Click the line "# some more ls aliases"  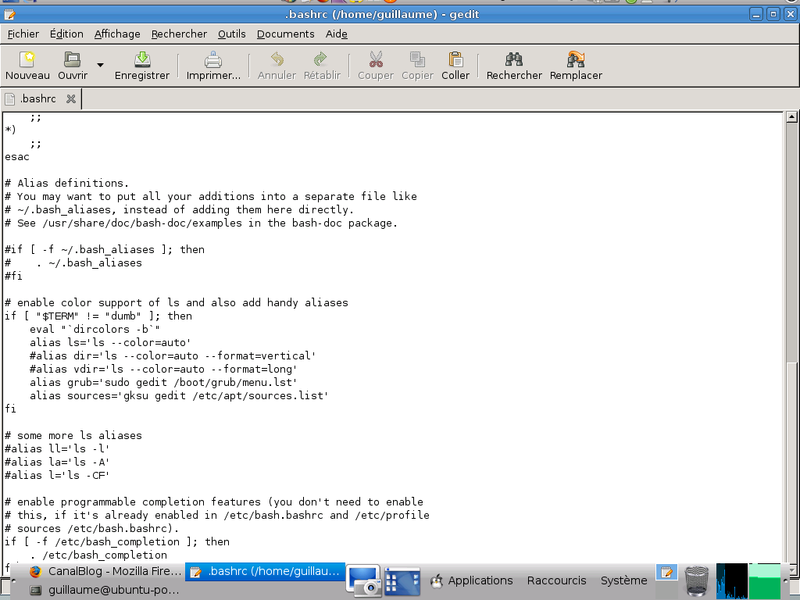click(x=73, y=436)
